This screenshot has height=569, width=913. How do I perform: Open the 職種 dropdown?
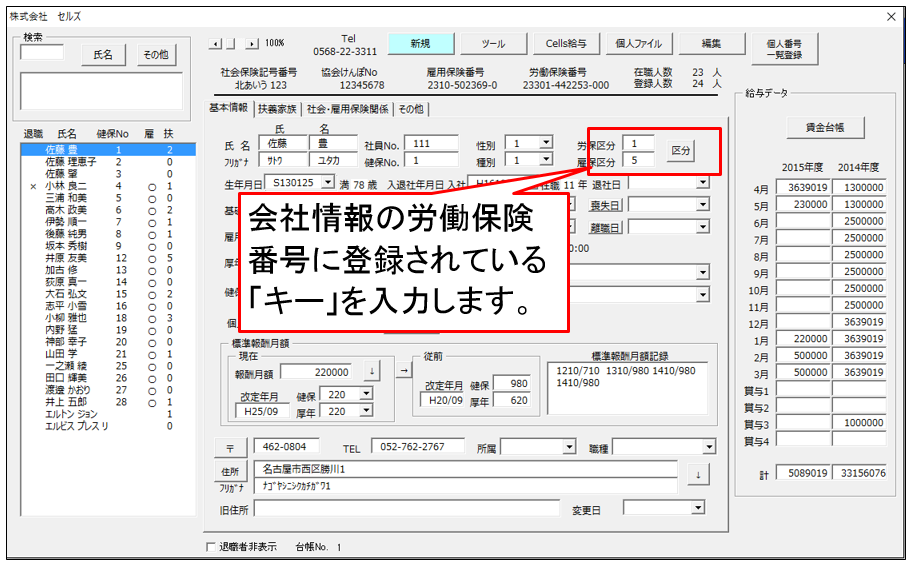[708, 446]
